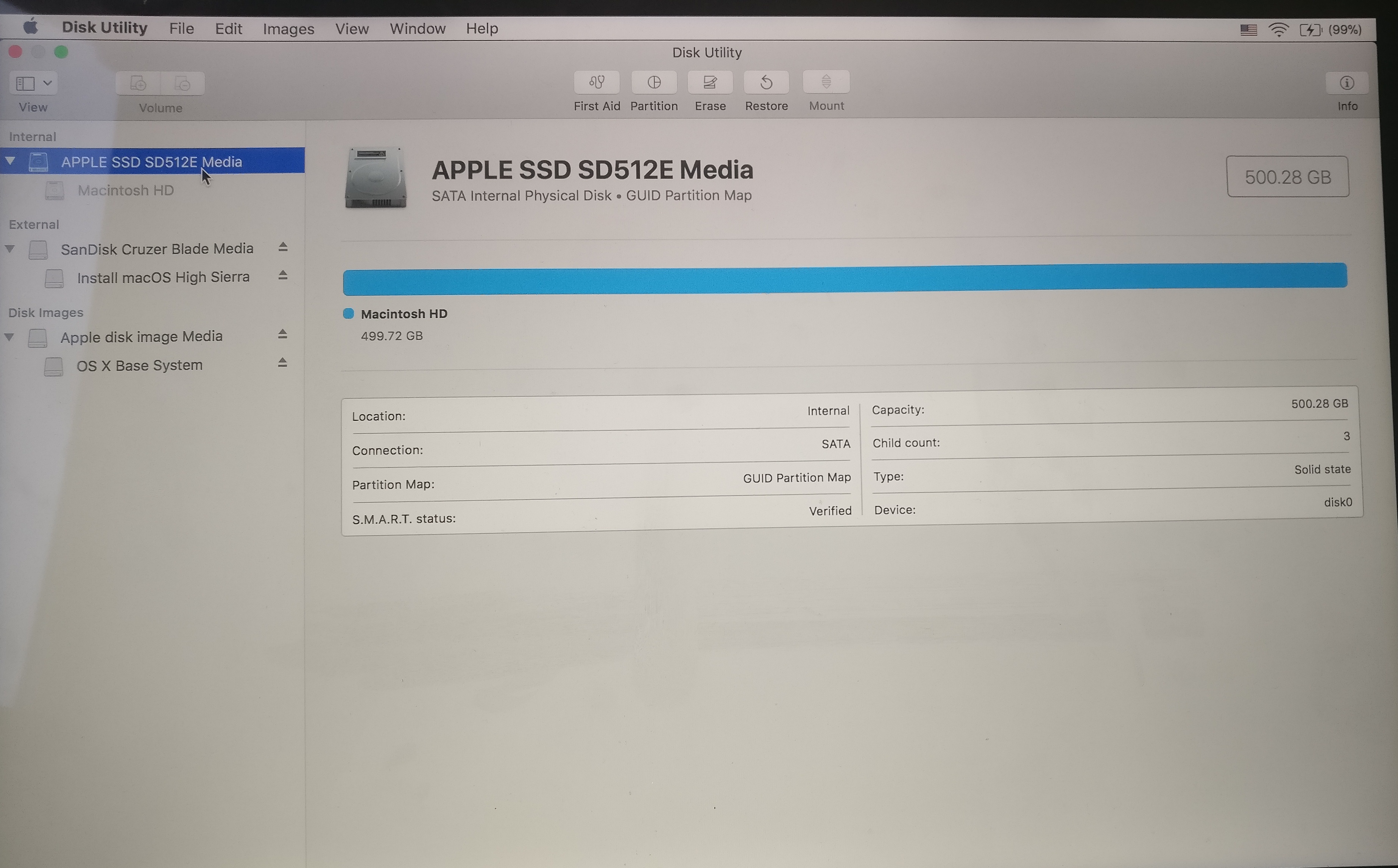Click the green zoom window button
Screen dimensions: 1398x868
pos(61,52)
